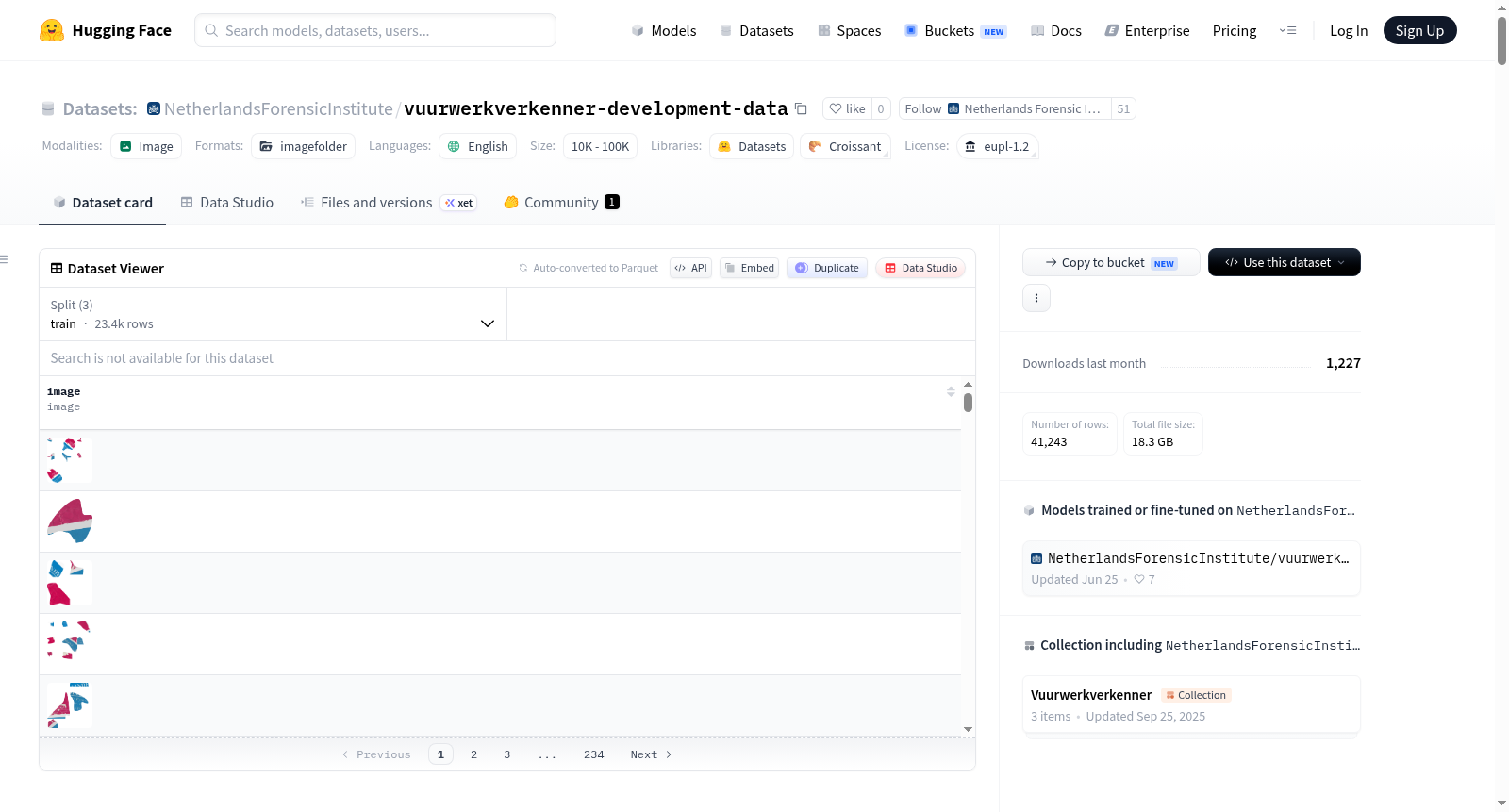Open the second image row thumbnail
This screenshot has width=1509, height=812.
point(69,522)
